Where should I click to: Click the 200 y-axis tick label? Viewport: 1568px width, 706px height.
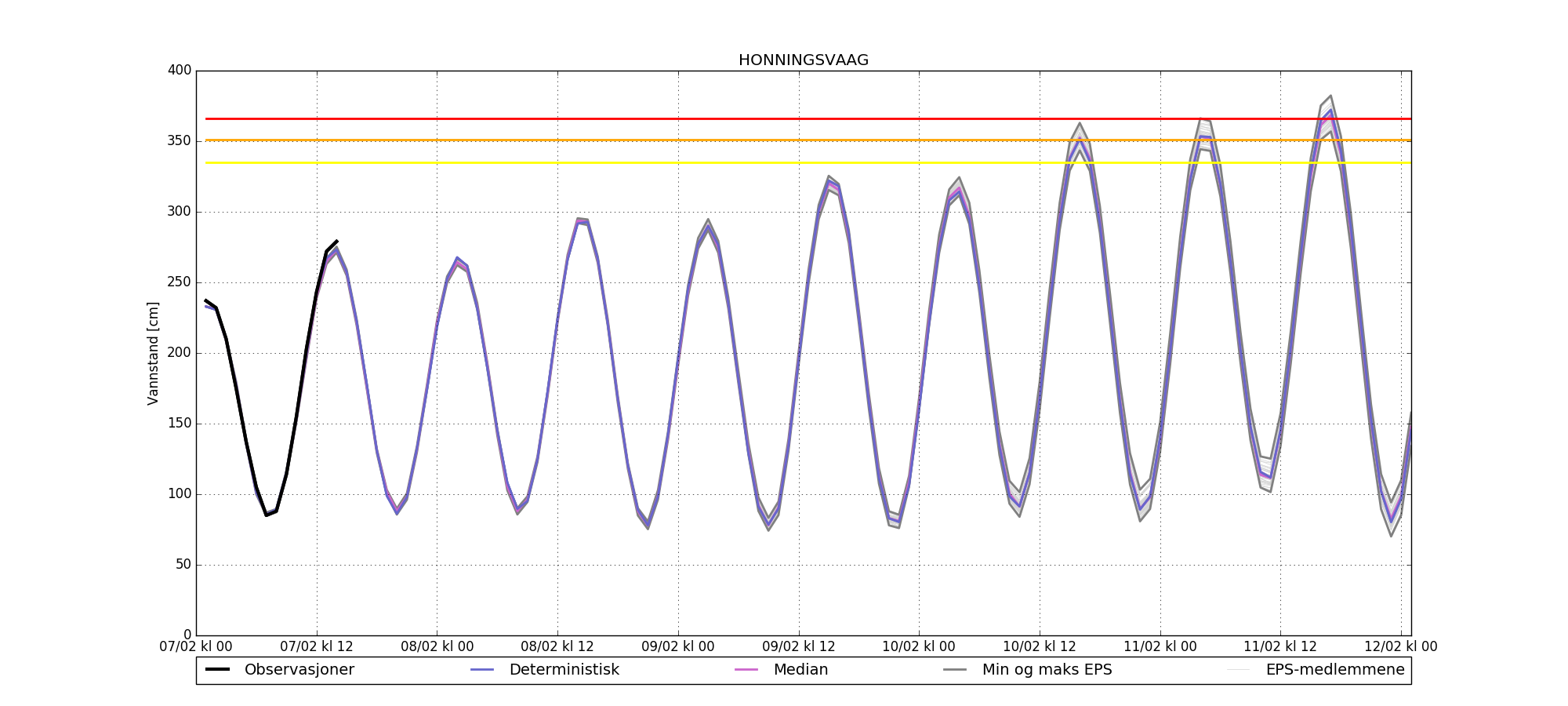(x=180, y=353)
